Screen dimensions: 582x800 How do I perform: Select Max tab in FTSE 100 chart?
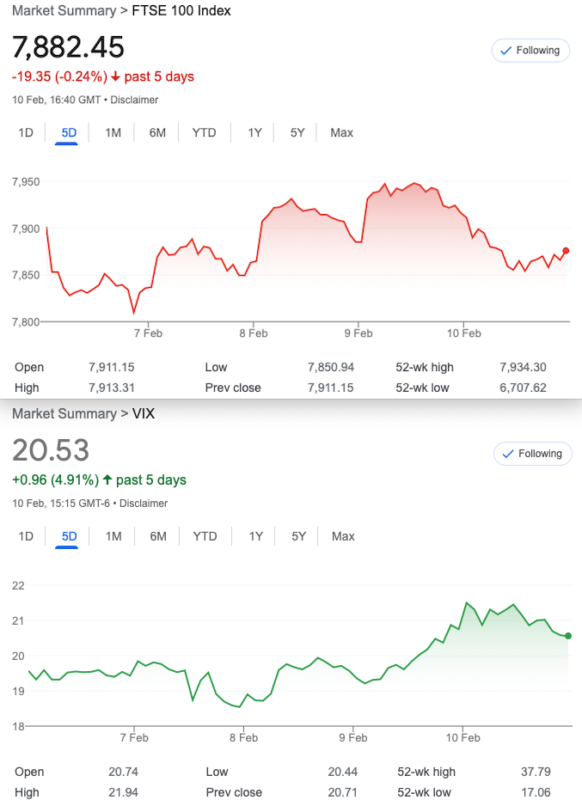tap(342, 133)
